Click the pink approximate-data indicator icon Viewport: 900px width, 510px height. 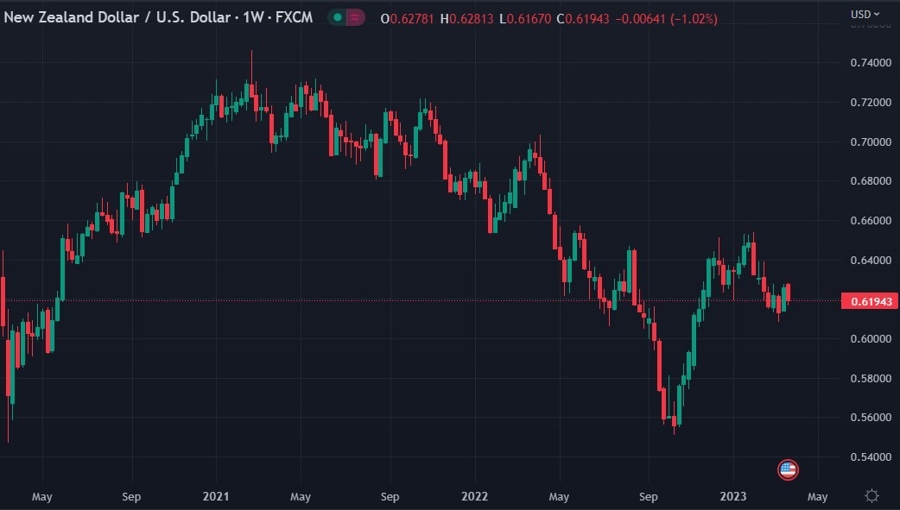coord(355,18)
